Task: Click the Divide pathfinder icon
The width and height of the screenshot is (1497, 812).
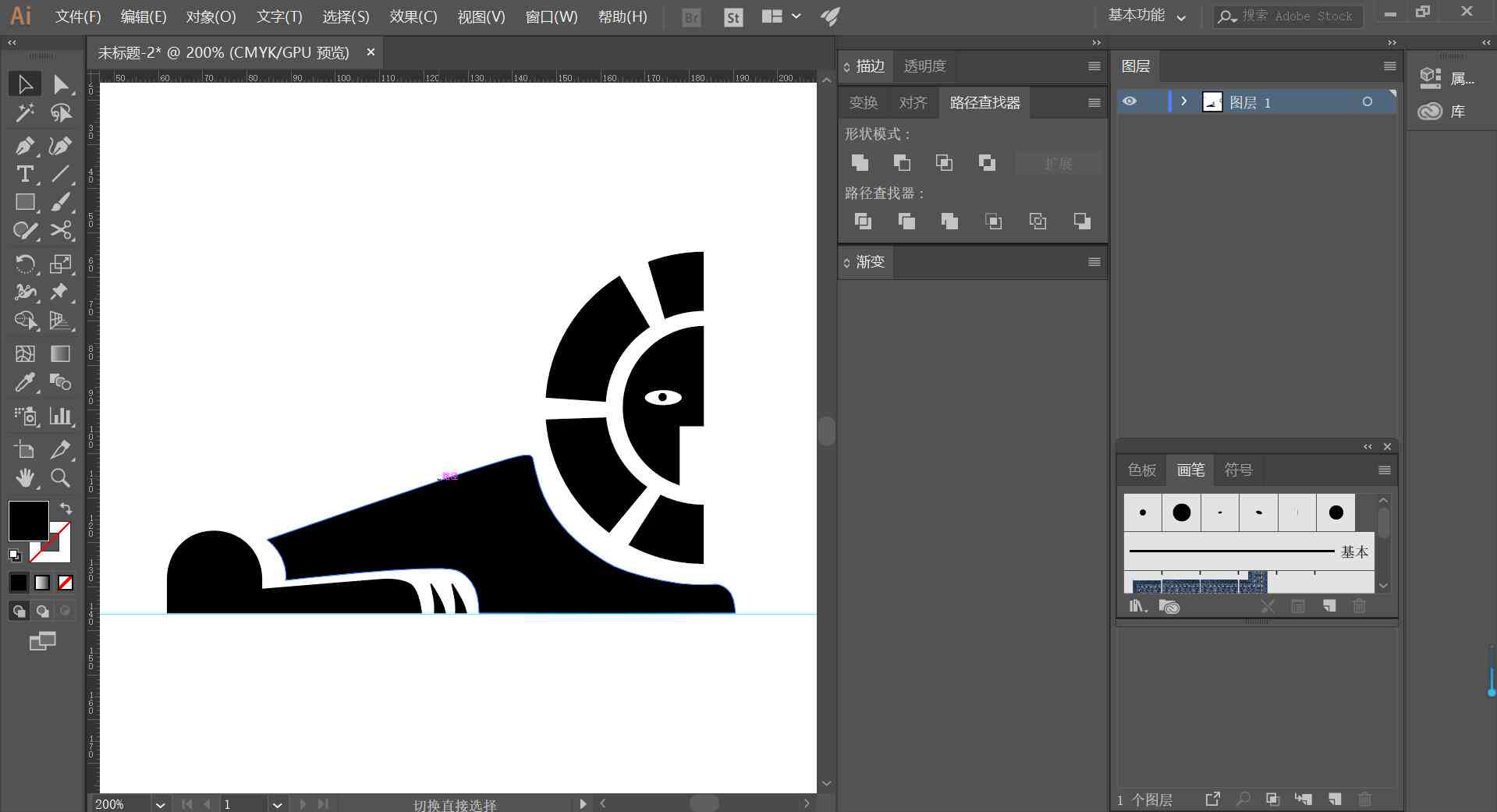Action: pyautogui.click(x=863, y=222)
